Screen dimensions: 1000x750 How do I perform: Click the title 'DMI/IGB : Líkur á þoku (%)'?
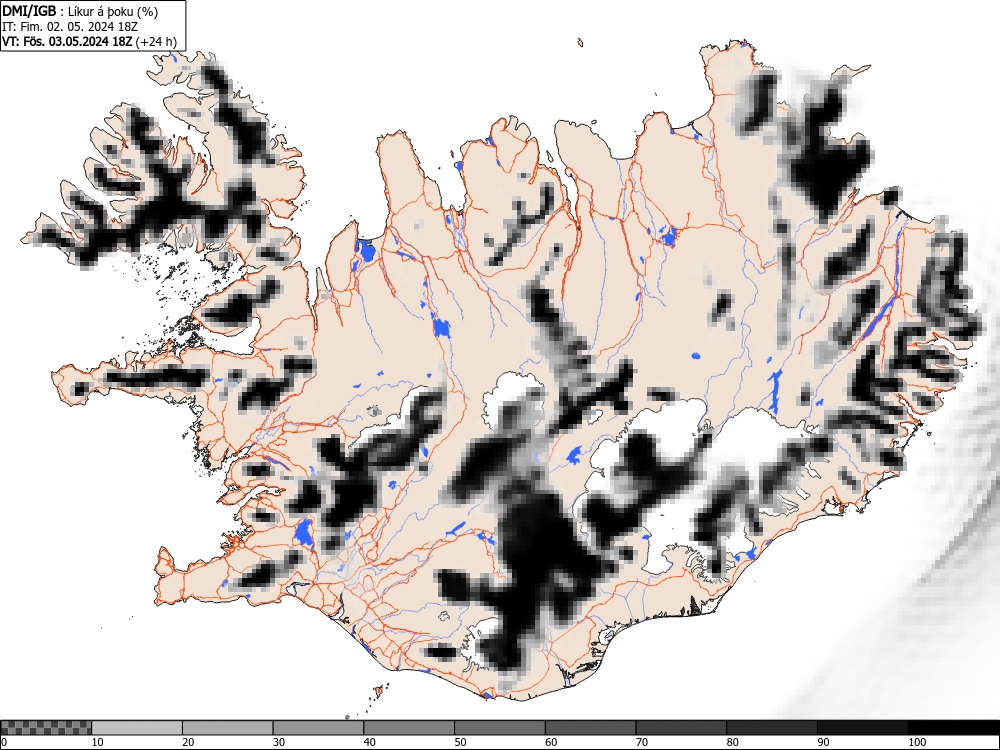[80, 11]
